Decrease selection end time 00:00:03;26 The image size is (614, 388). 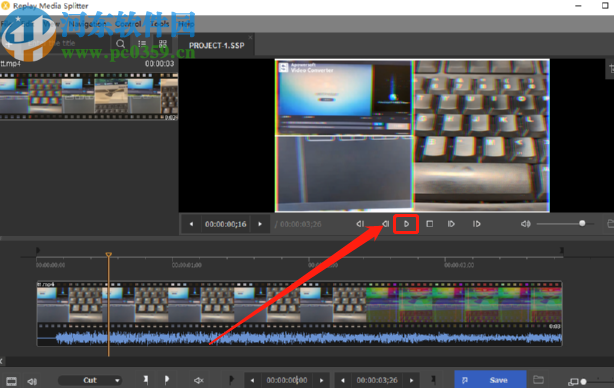[343, 380]
